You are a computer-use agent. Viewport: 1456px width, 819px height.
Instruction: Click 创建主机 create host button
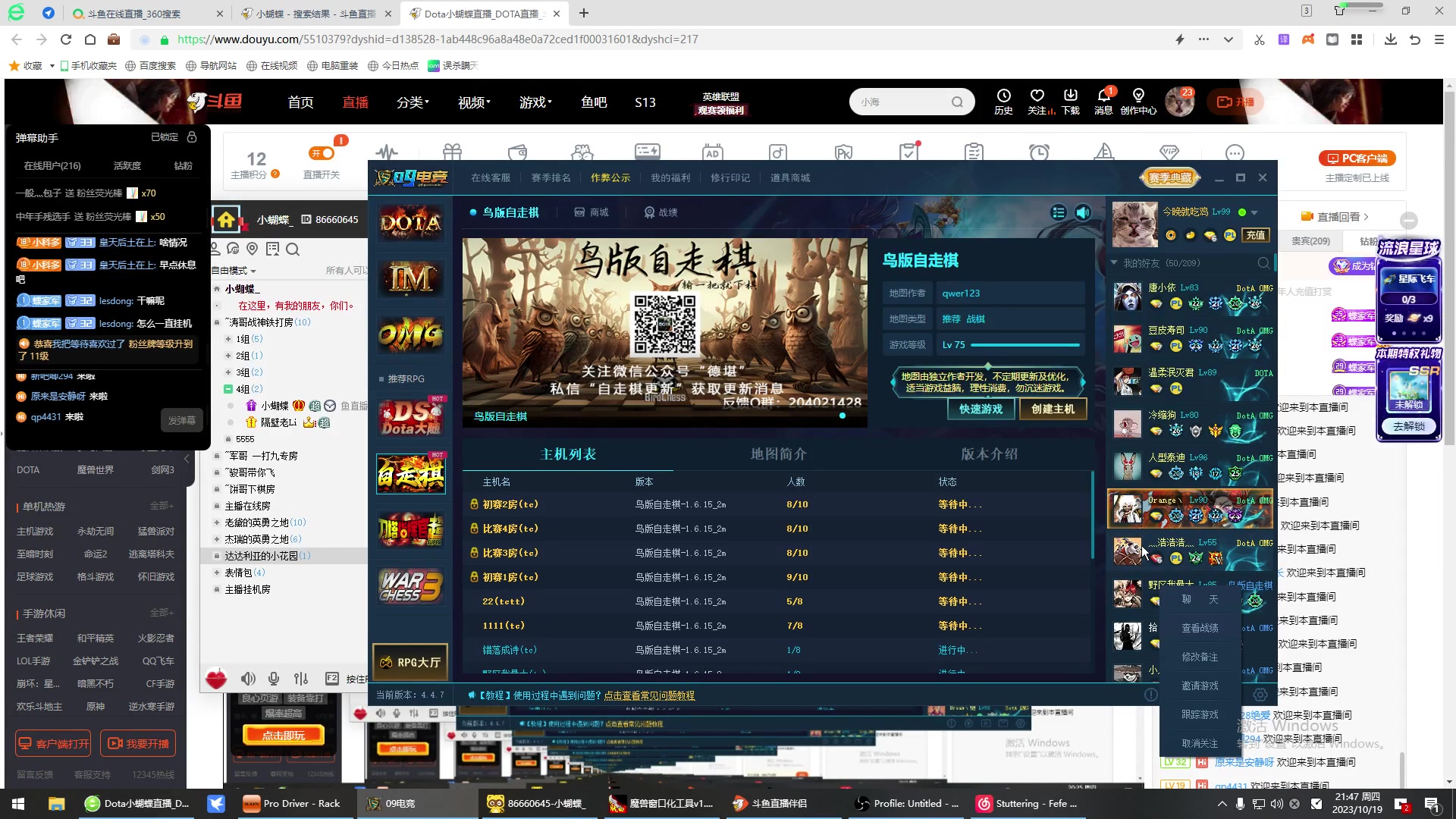tap(1053, 409)
